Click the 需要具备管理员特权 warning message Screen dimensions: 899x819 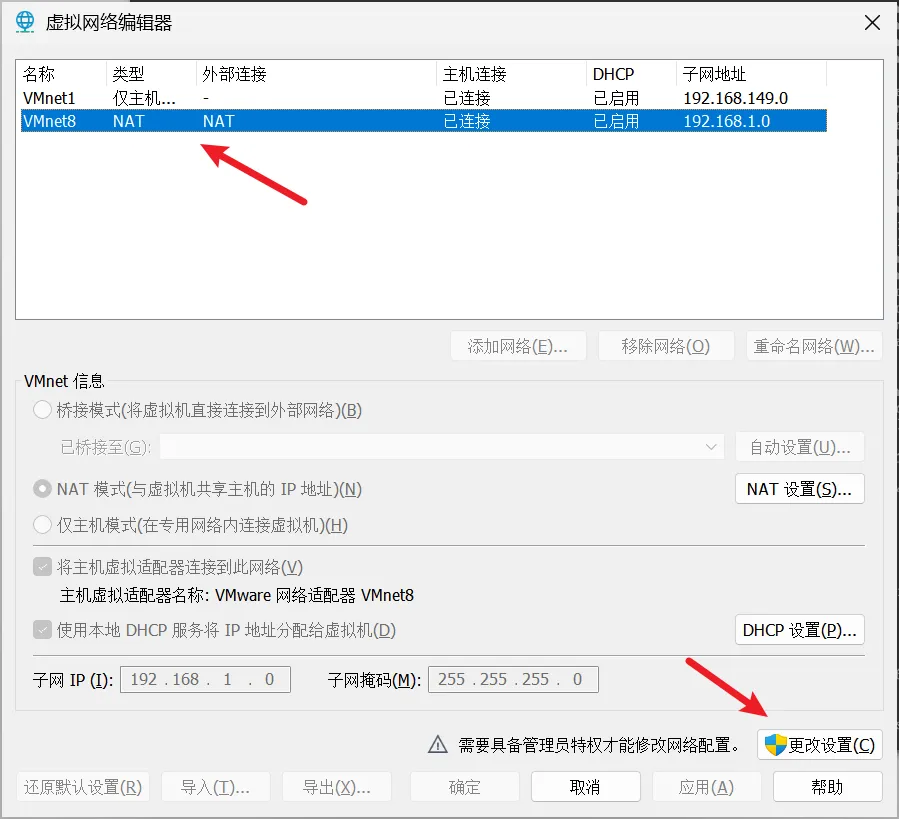point(599,745)
